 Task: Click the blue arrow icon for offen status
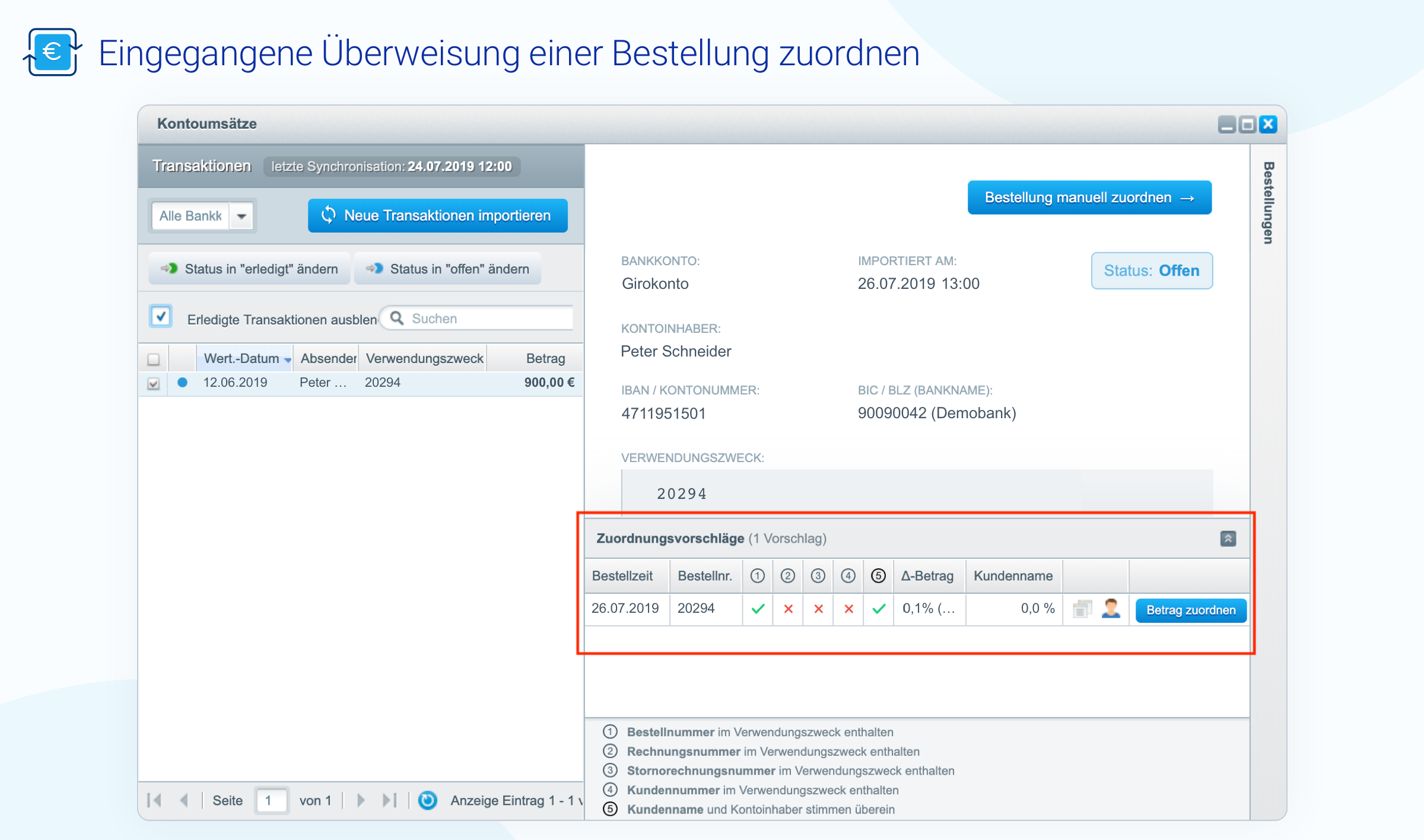click(374, 268)
